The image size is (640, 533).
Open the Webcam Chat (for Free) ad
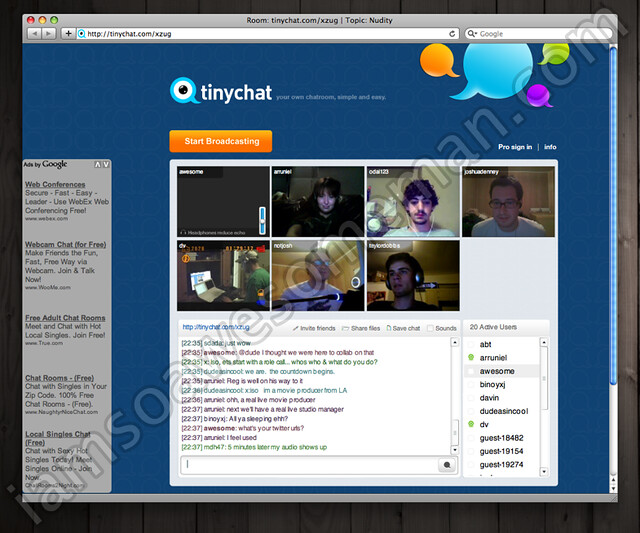pos(65,244)
